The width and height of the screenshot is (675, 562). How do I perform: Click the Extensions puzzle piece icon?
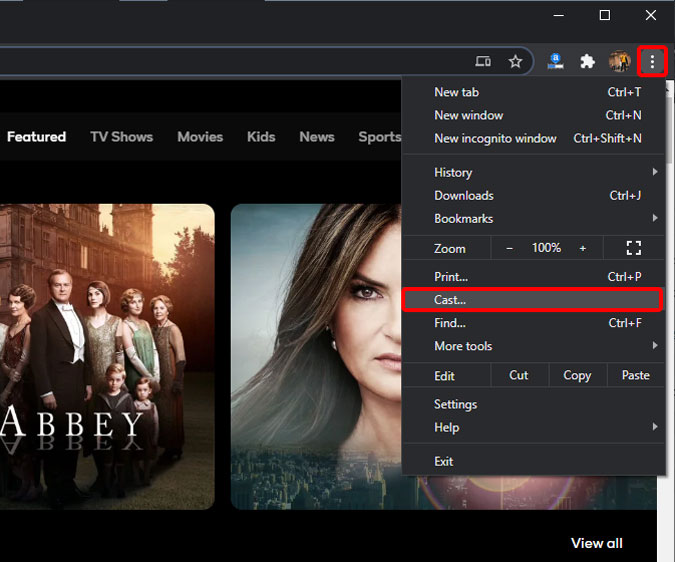coord(587,62)
